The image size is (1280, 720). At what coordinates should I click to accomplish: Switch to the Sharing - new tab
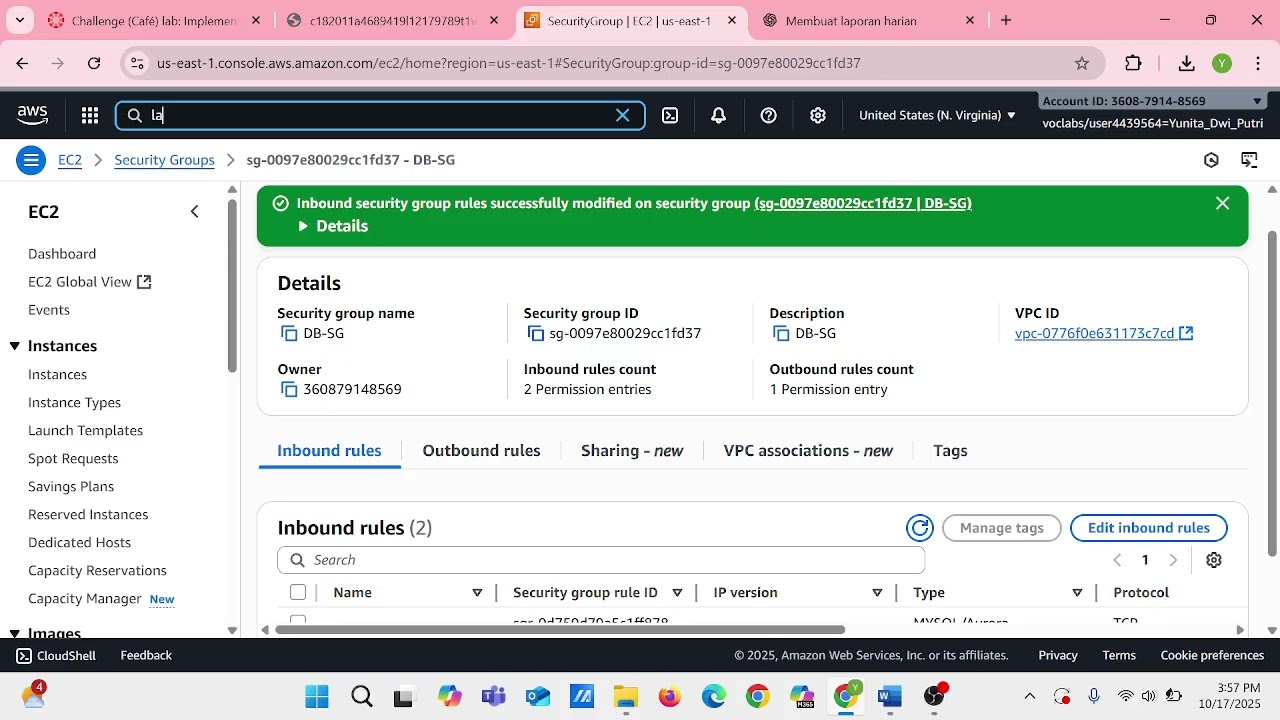(632, 451)
